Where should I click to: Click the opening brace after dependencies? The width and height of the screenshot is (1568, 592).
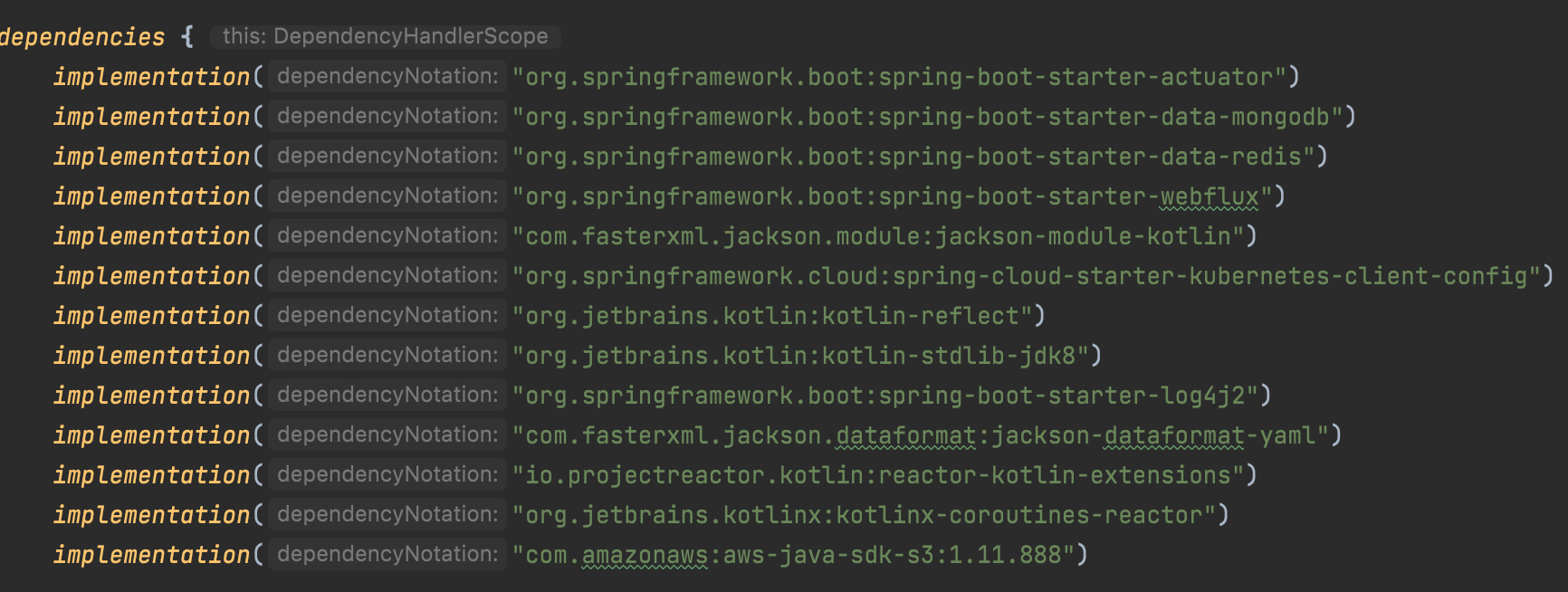187,37
